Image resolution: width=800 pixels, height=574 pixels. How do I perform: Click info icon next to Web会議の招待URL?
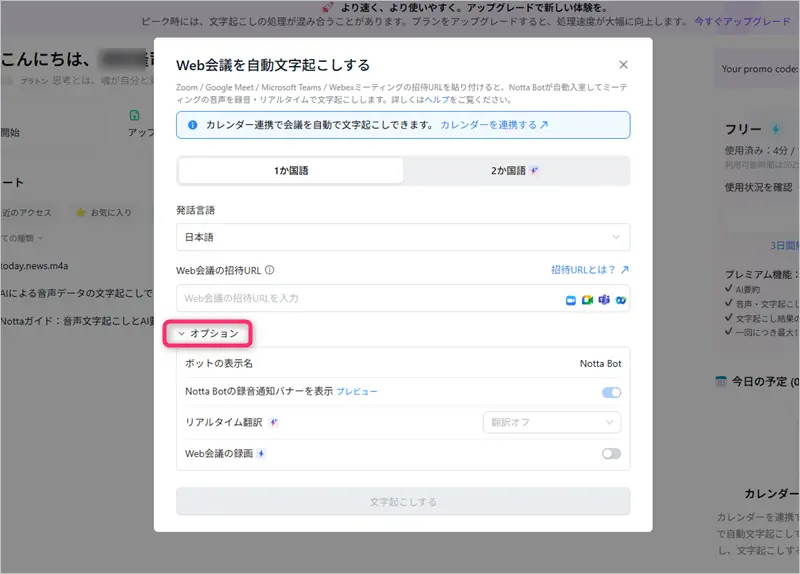pyautogui.click(x=269, y=270)
